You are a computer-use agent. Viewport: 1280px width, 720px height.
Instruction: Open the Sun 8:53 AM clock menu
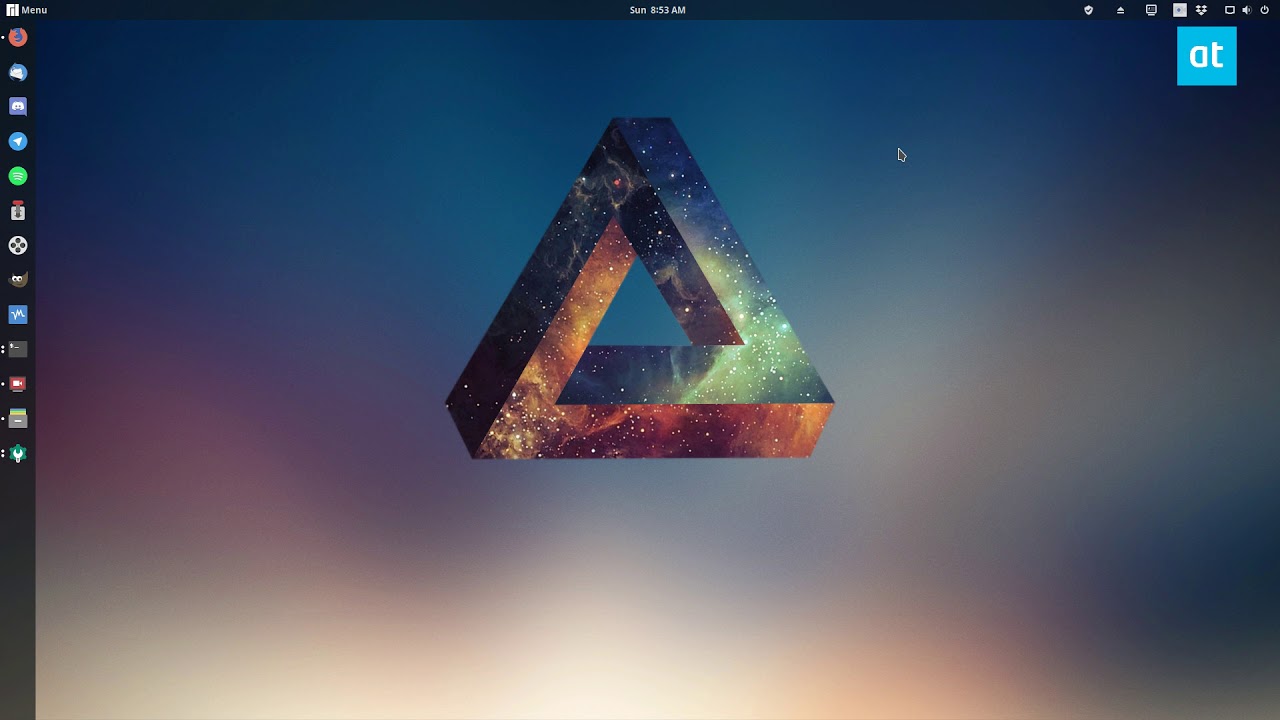657,10
